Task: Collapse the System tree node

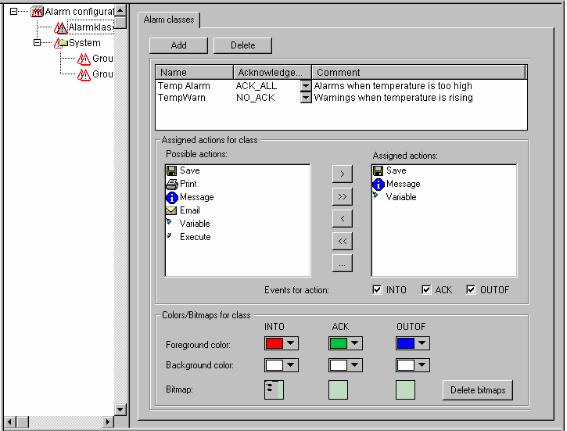Action: pyautogui.click(x=37, y=43)
